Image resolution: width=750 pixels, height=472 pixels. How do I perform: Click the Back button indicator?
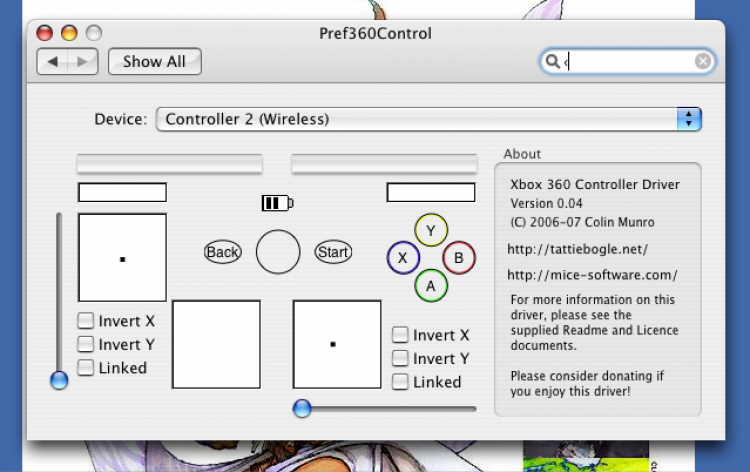click(x=223, y=252)
